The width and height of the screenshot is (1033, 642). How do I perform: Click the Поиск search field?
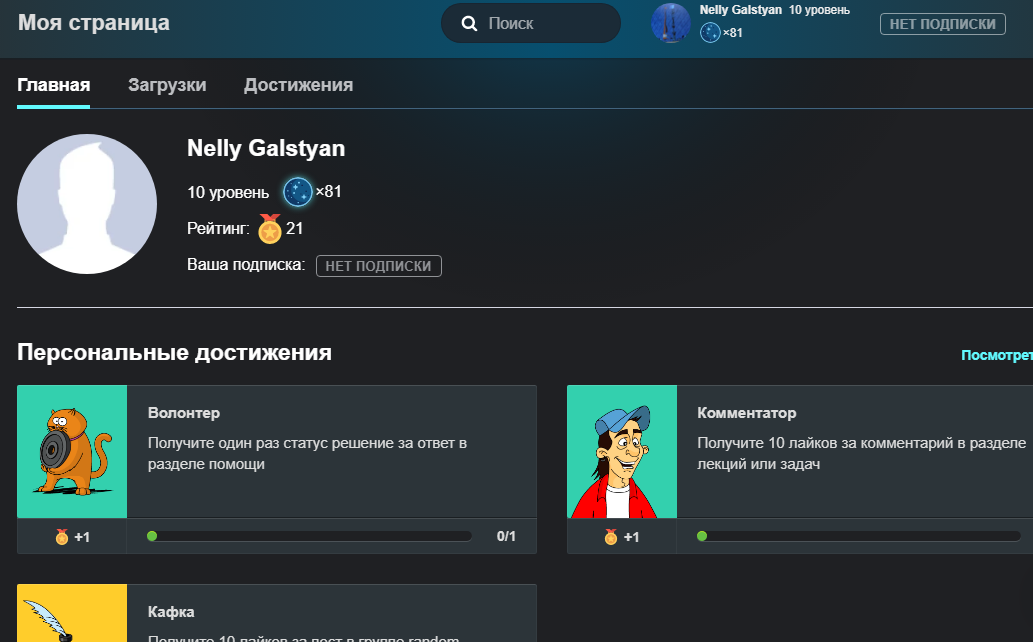point(531,23)
